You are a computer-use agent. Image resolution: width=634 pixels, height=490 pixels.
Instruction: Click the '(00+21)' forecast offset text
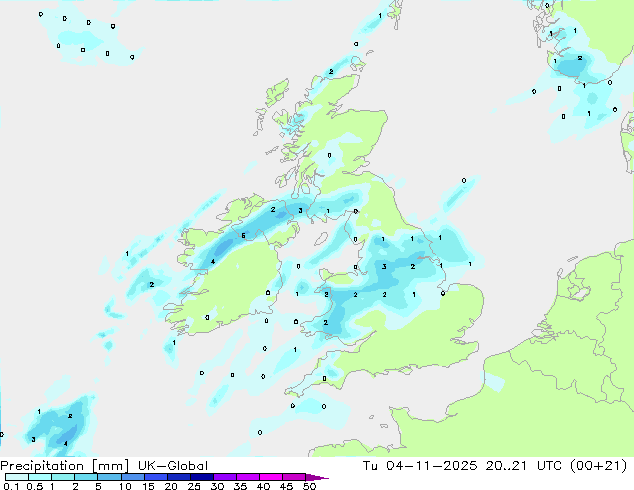[598, 466]
